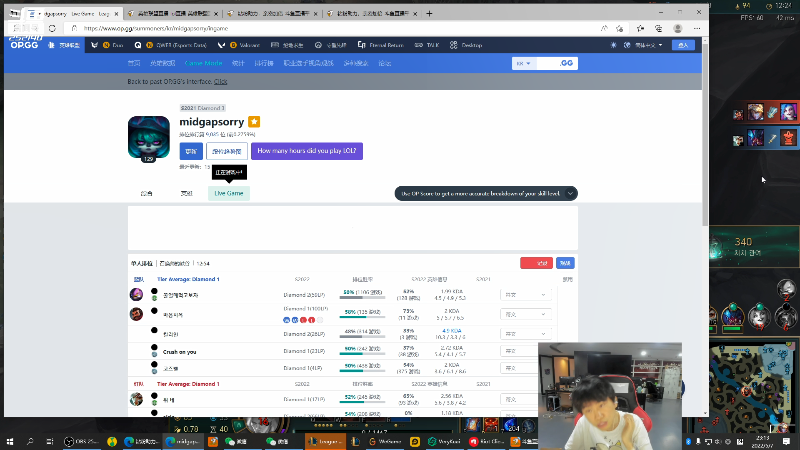Open browser settings and more menu

coord(697,29)
